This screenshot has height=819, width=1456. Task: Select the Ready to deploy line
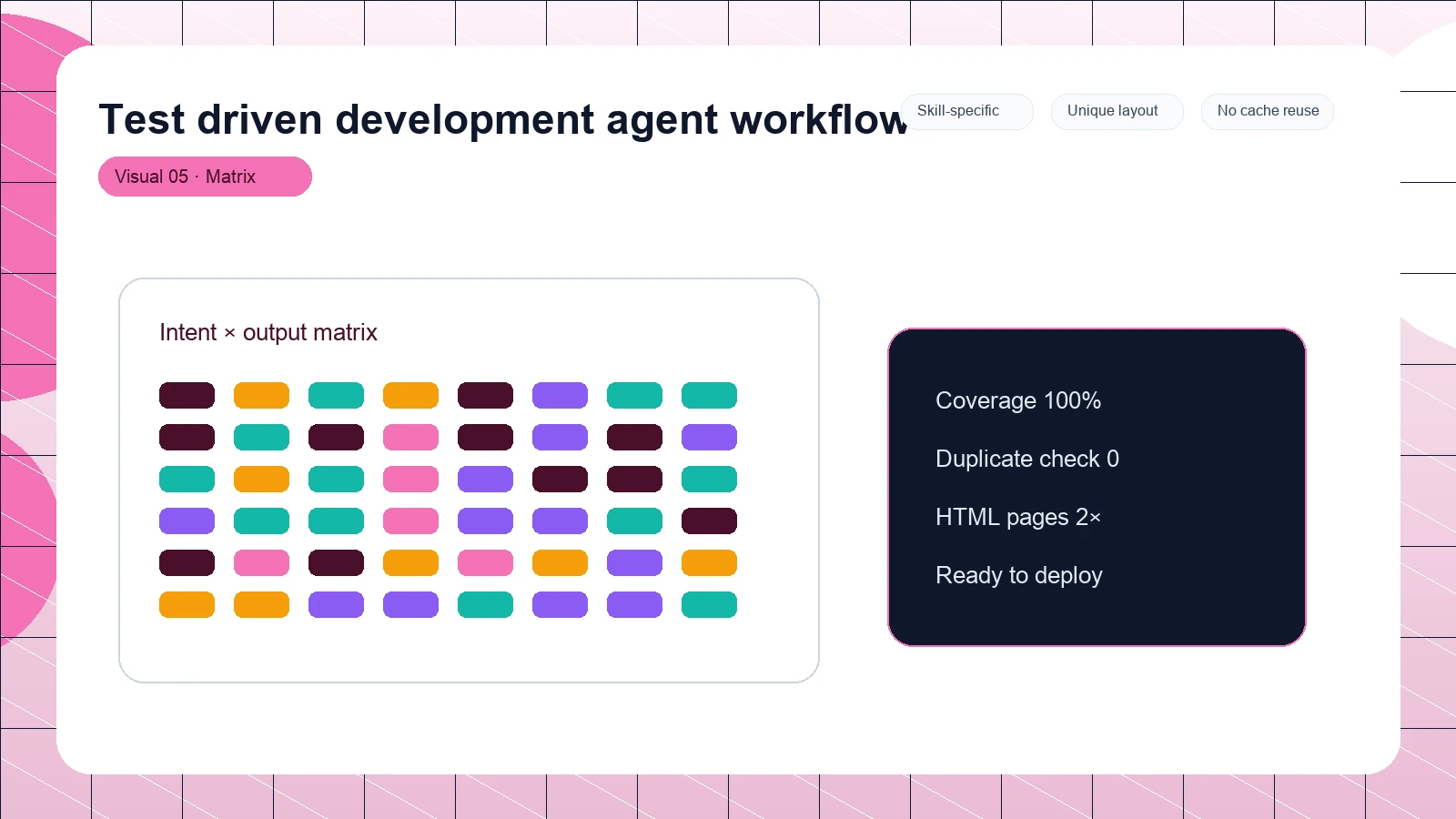(x=1019, y=575)
